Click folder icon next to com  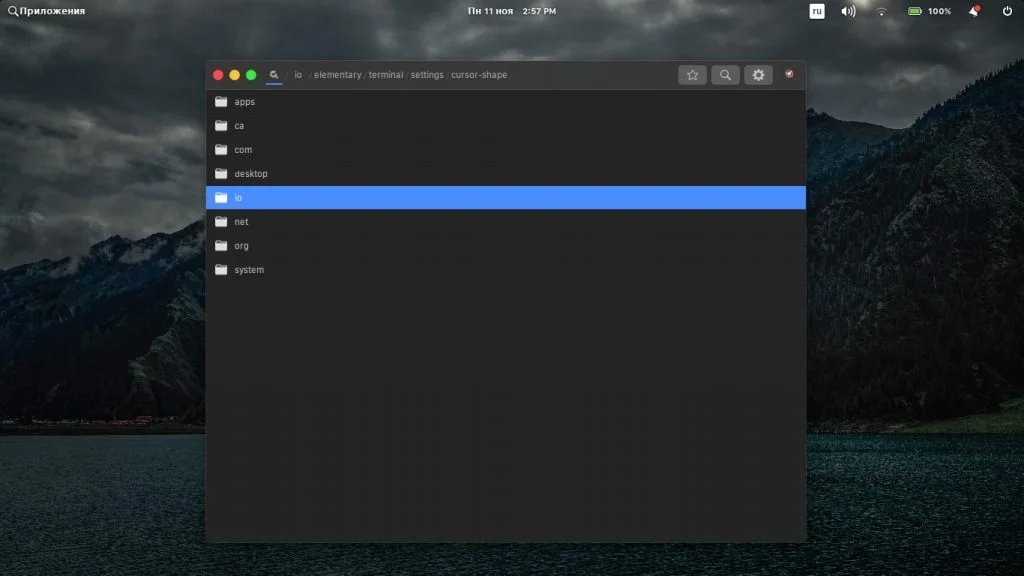click(x=221, y=150)
